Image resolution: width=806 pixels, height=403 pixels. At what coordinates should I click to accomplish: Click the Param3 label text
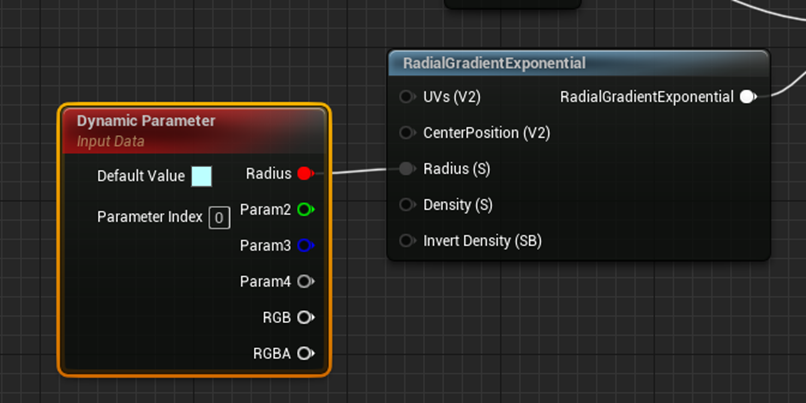coord(265,246)
